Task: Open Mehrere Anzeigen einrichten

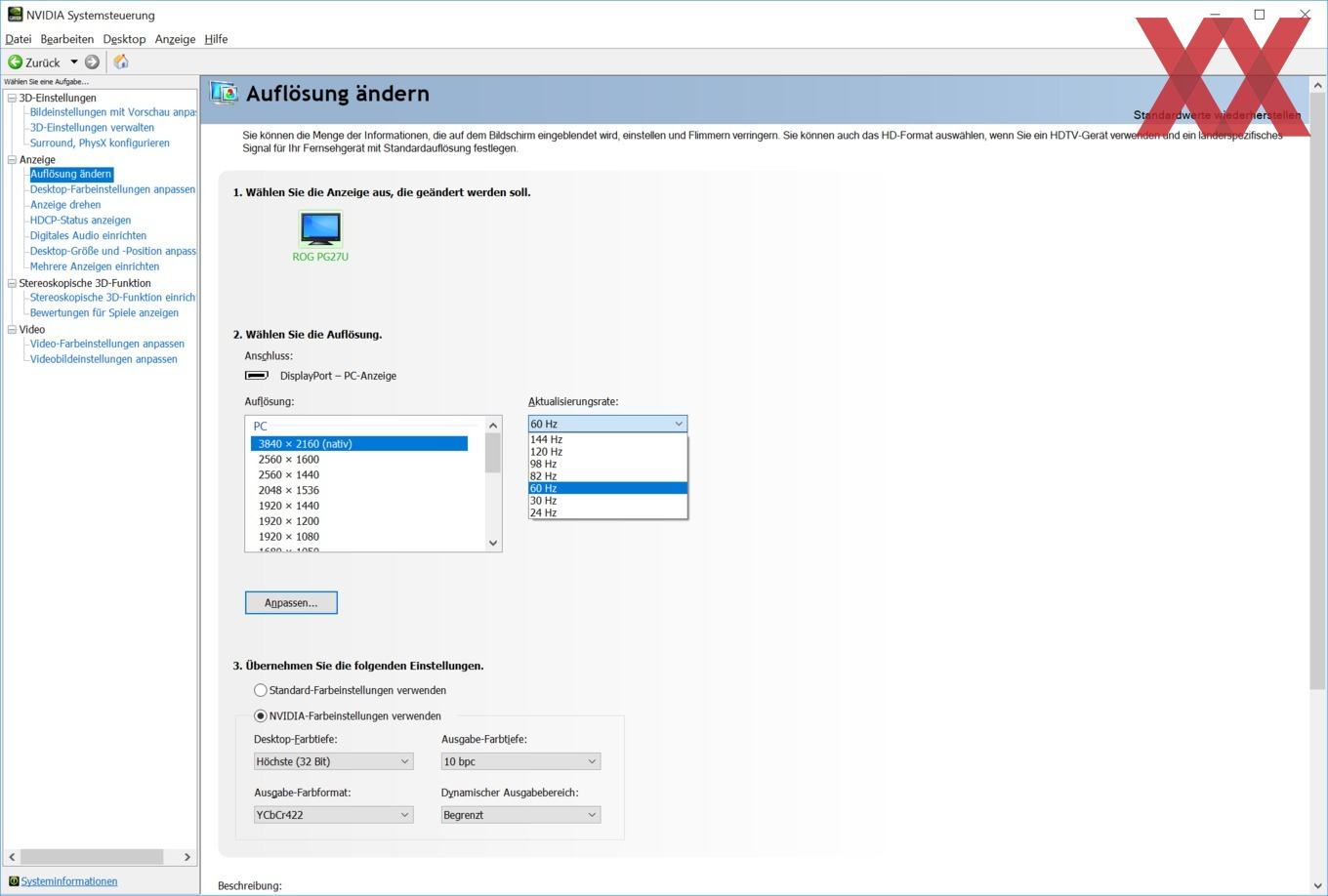Action: point(95,266)
